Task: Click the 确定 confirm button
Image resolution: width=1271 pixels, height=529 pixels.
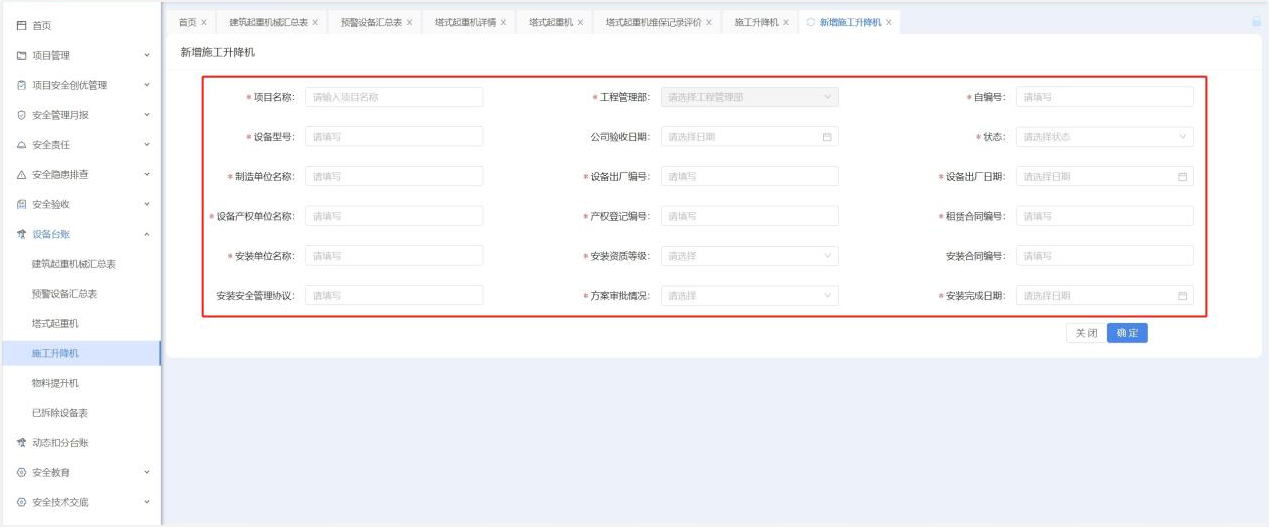Action: coord(1127,333)
